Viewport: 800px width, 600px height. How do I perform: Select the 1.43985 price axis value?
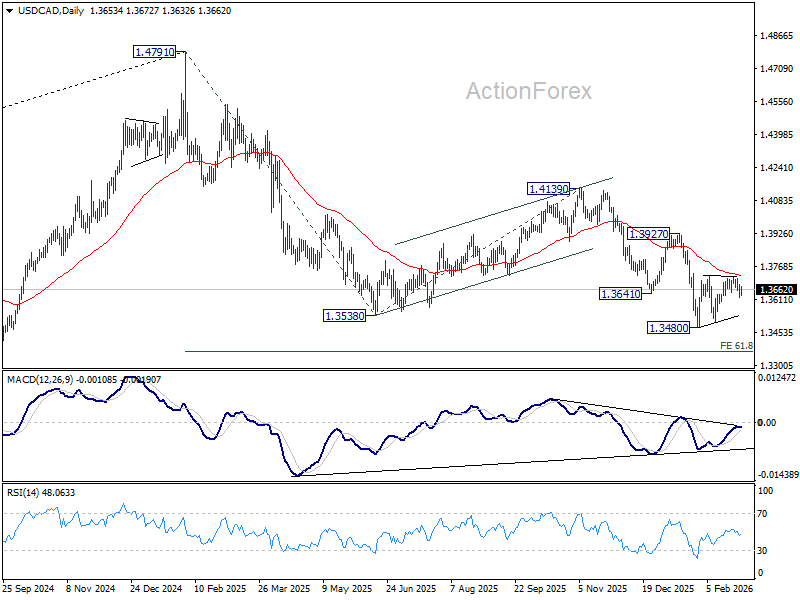pos(777,135)
